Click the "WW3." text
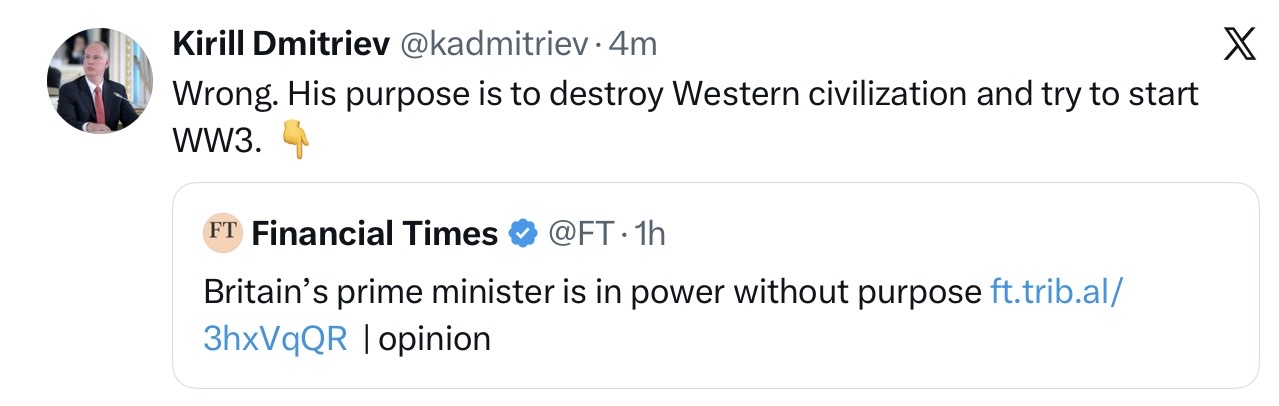 pos(217,142)
